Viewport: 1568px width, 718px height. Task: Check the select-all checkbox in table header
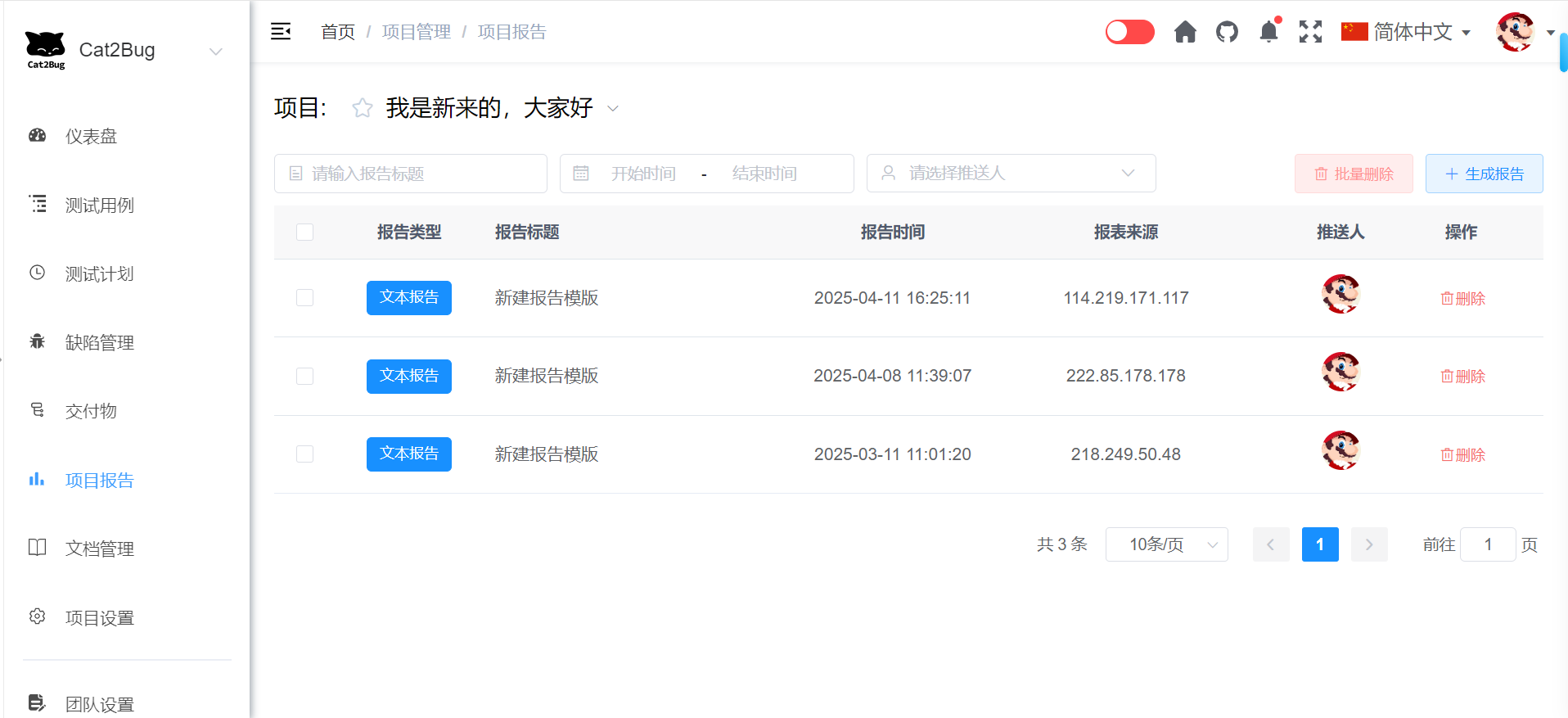coord(304,233)
